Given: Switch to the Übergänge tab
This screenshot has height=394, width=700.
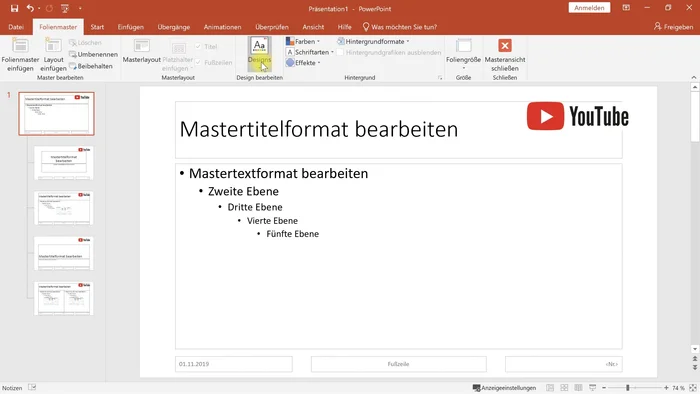Looking at the screenshot, I should (x=174, y=27).
